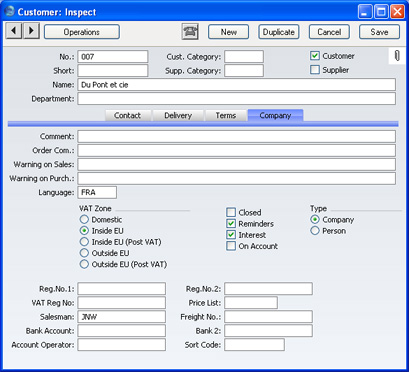Toggle the Interest checkbox
409x372 pixels.
coord(231,235)
